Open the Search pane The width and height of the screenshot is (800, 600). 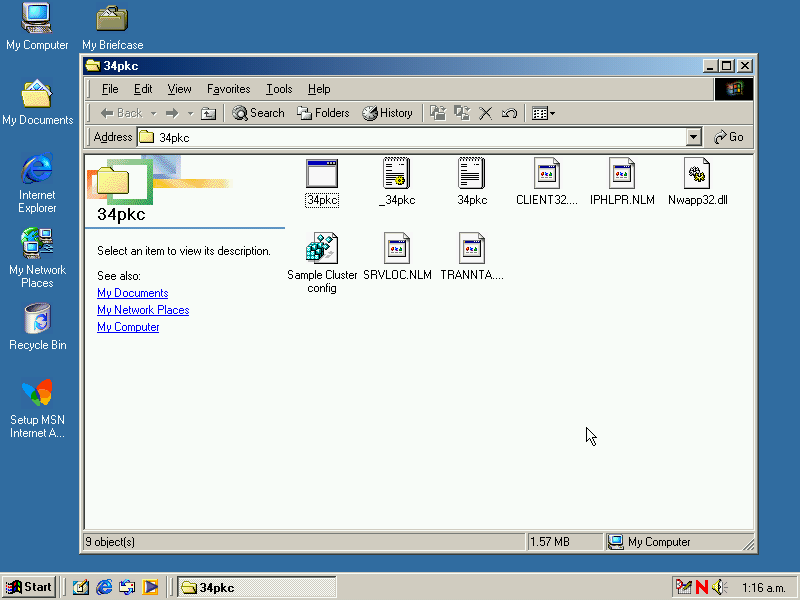click(x=258, y=113)
